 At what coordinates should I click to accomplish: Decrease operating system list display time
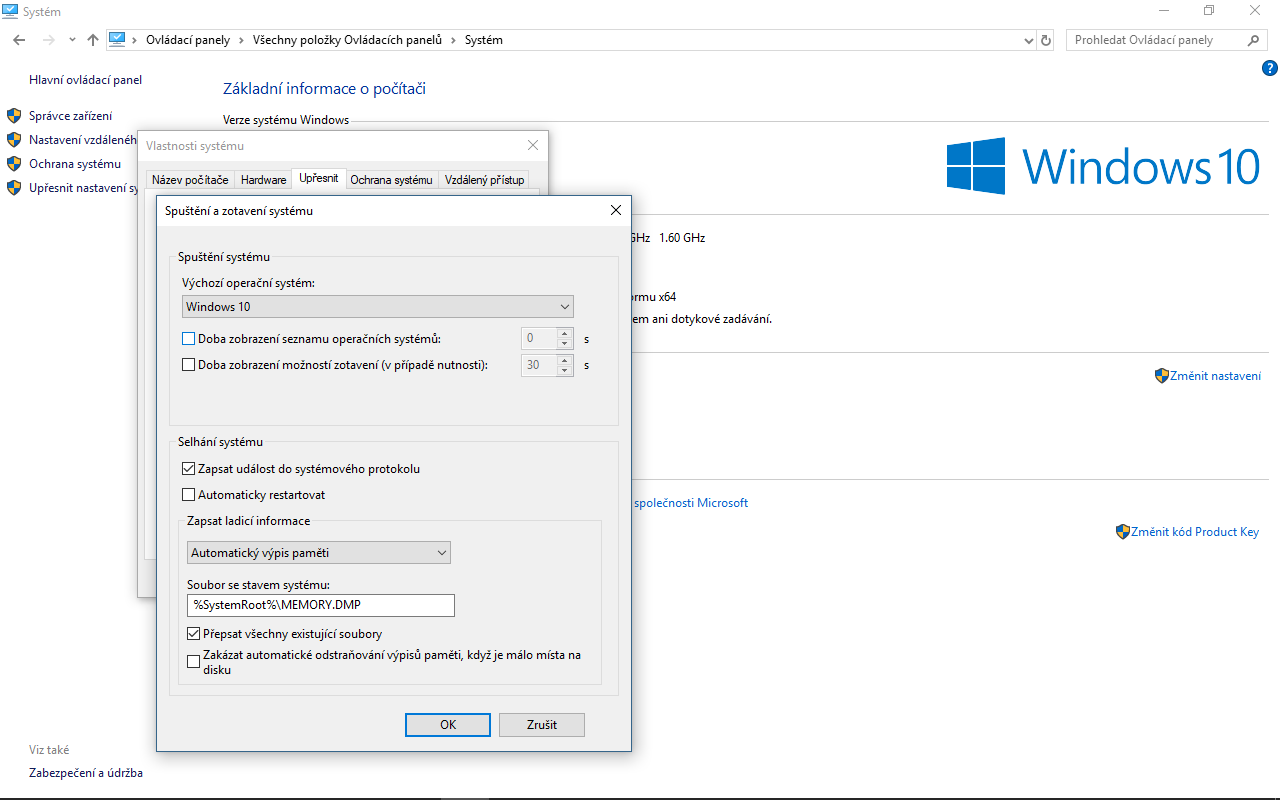(x=565, y=344)
